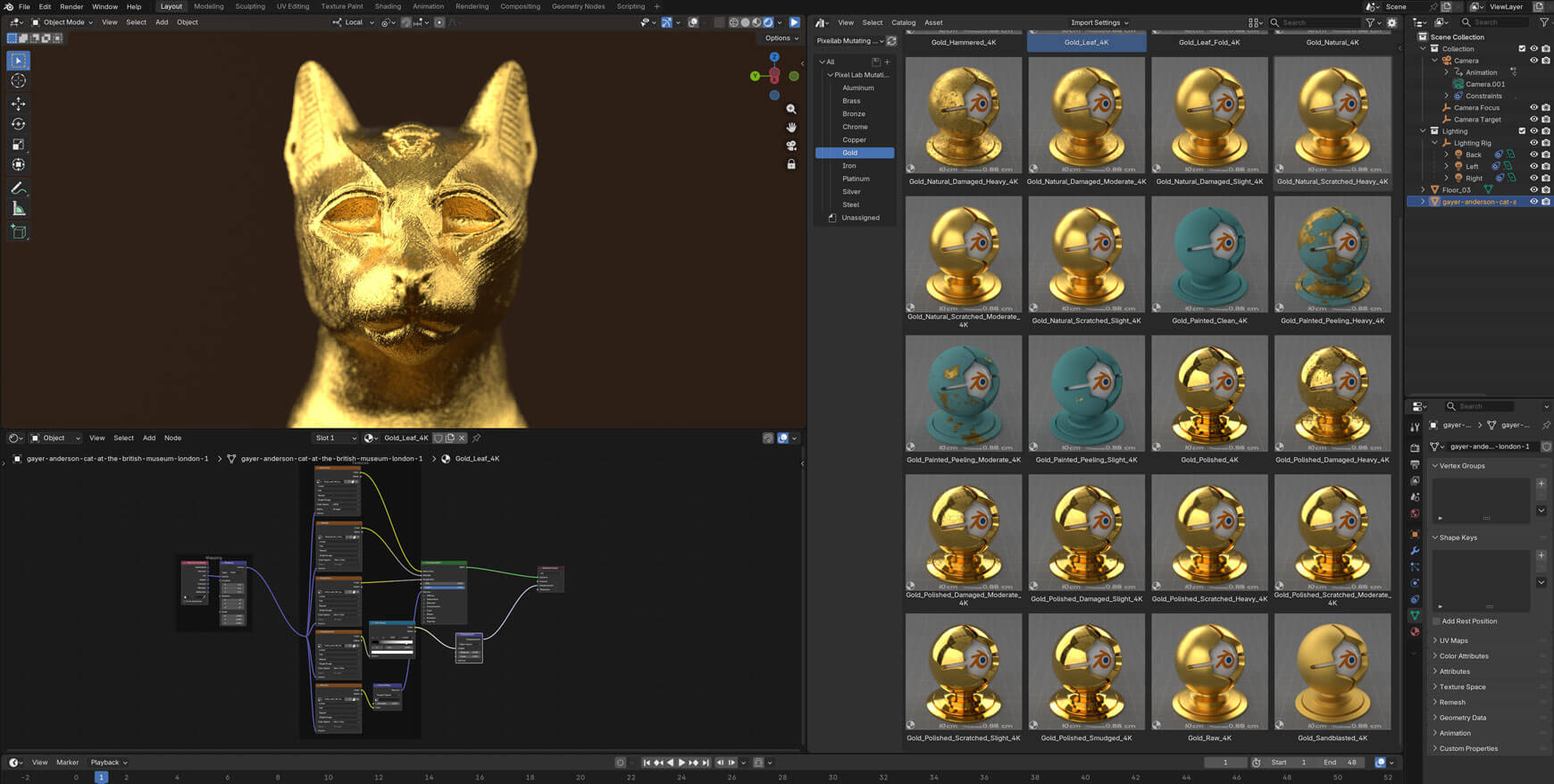Select the Add Cube tool
This screenshot has width=1554, height=784.
tap(18, 232)
